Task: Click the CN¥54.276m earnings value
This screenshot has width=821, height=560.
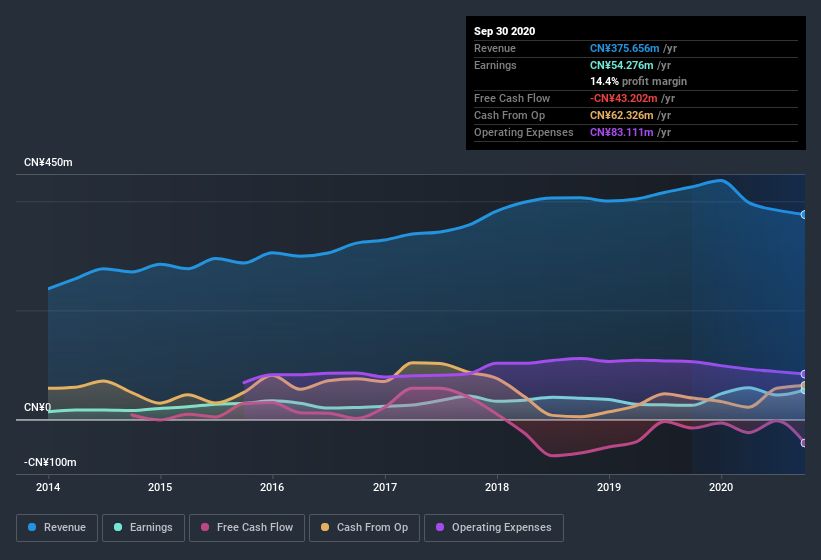Action: [x=622, y=65]
